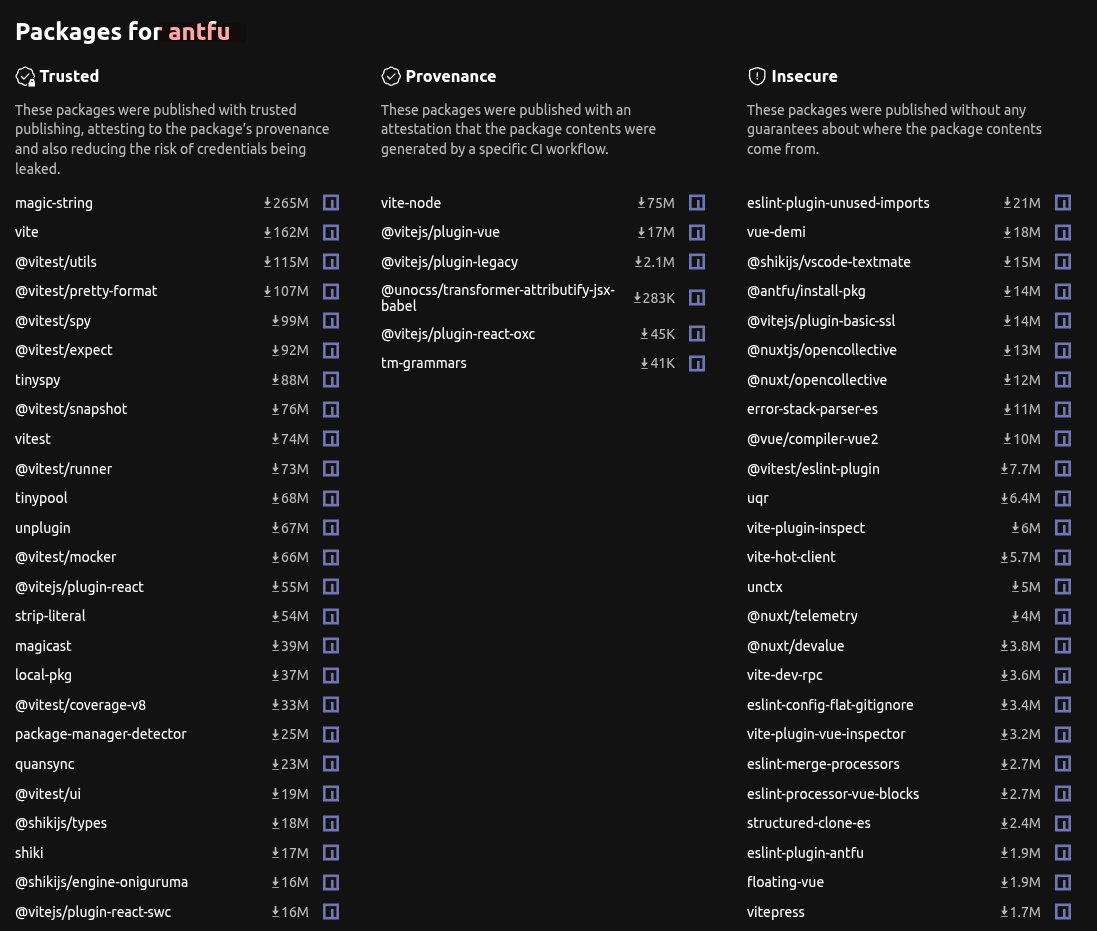
Task: Open the package-manager-detector link
Action: 101,734
